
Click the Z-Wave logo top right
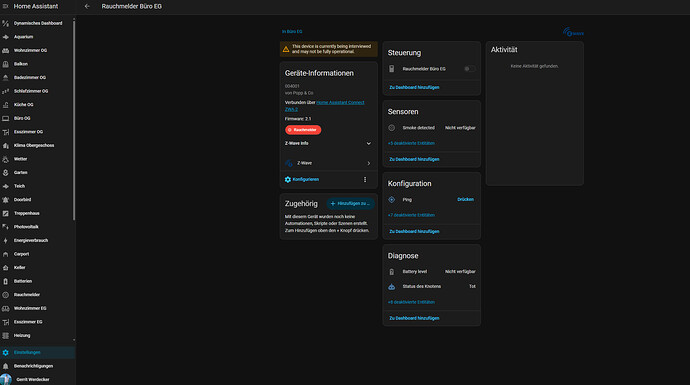click(573, 32)
